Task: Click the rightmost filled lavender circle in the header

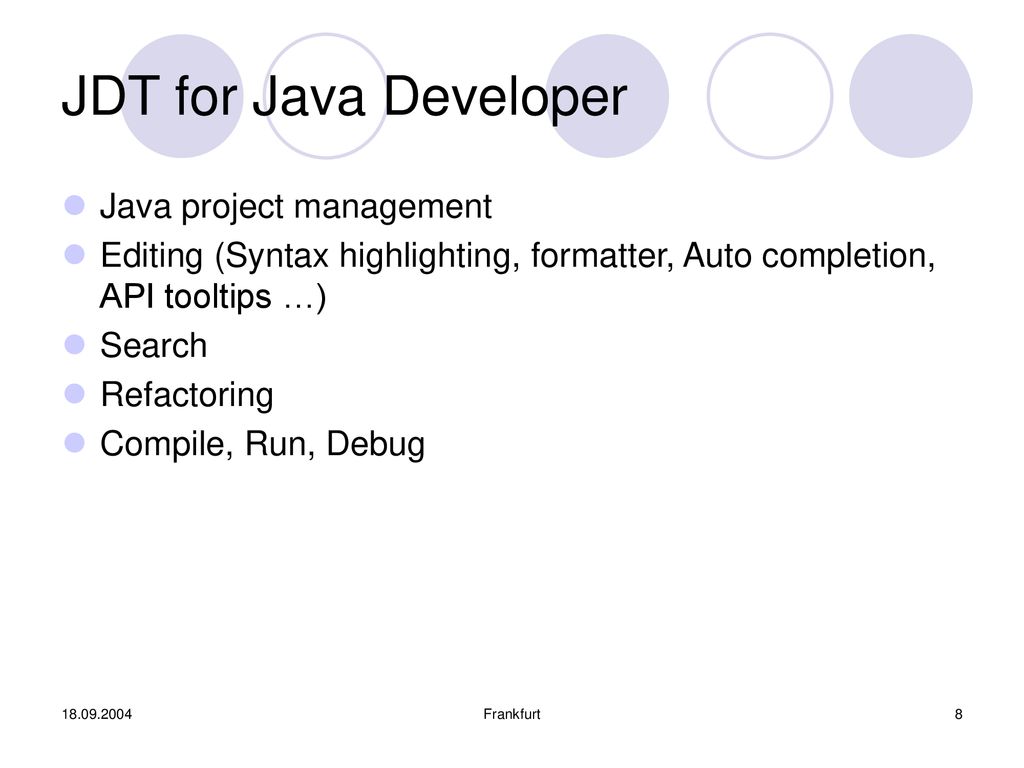Action: (x=910, y=97)
